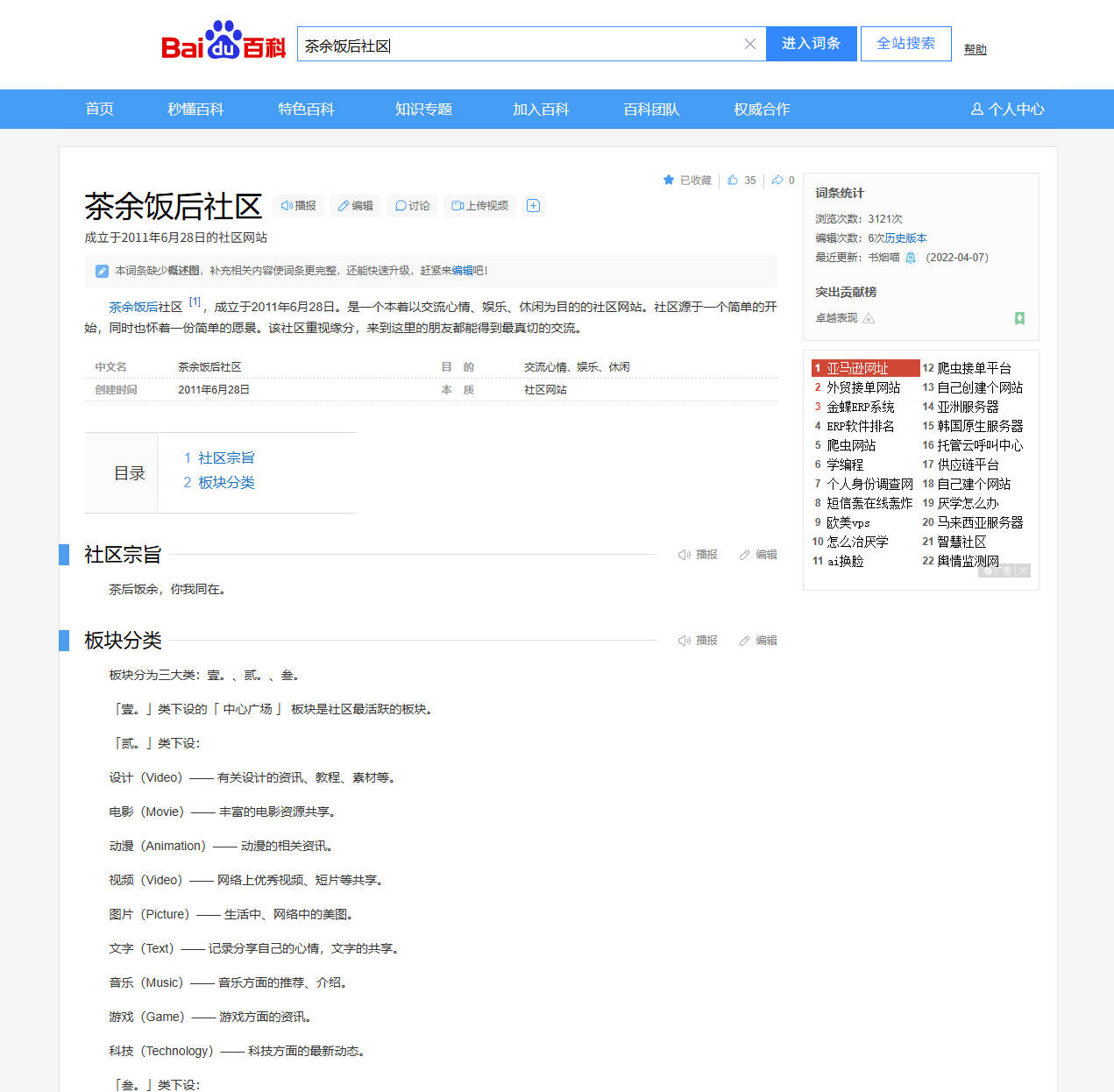Click the [1] reference superscript
This screenshot has height=1092, width=1114.
(x=195, y=302)
